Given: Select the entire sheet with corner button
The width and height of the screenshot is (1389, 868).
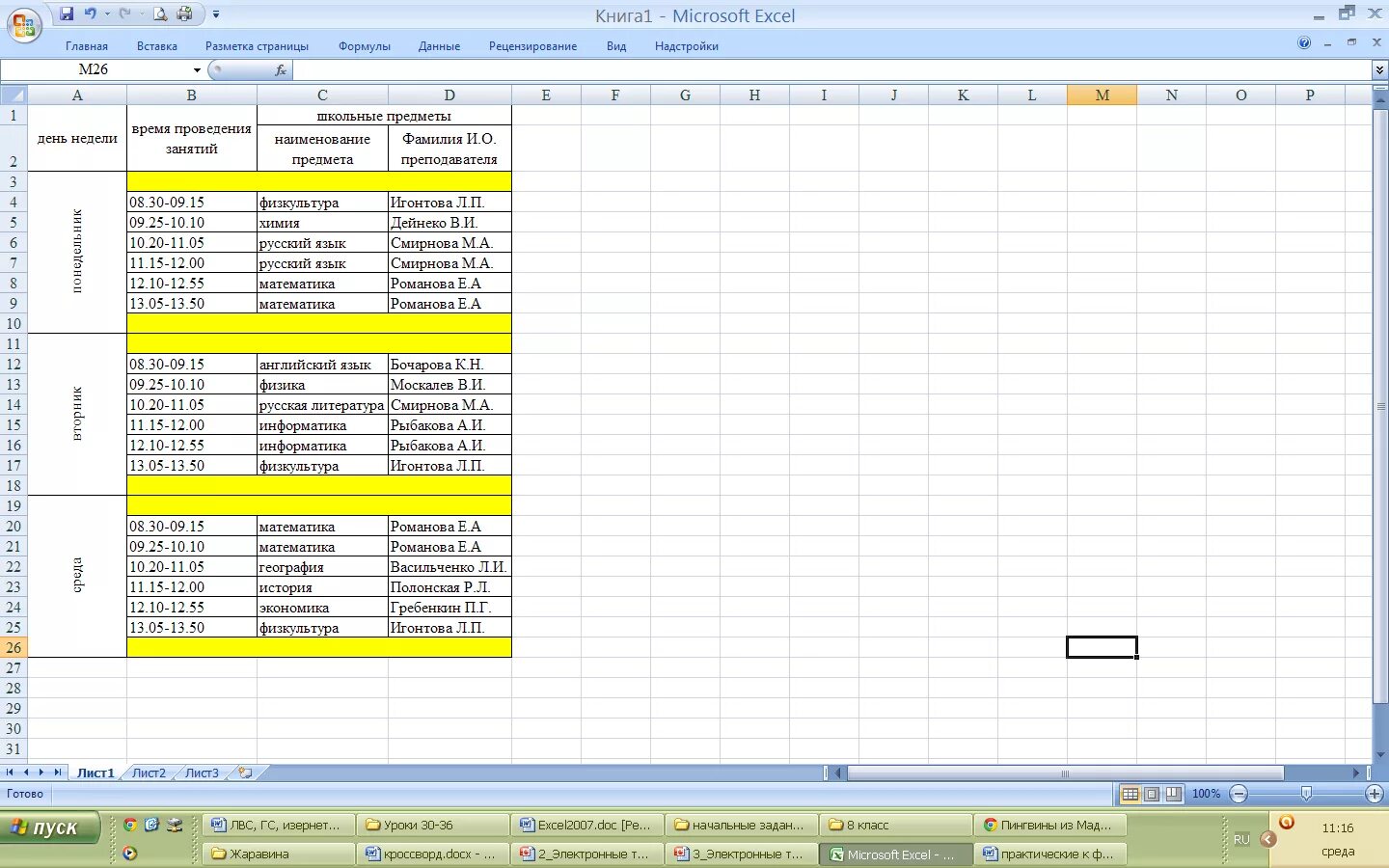Looking at the screenshot, I should pyautogui.click(x=14, y=95).
